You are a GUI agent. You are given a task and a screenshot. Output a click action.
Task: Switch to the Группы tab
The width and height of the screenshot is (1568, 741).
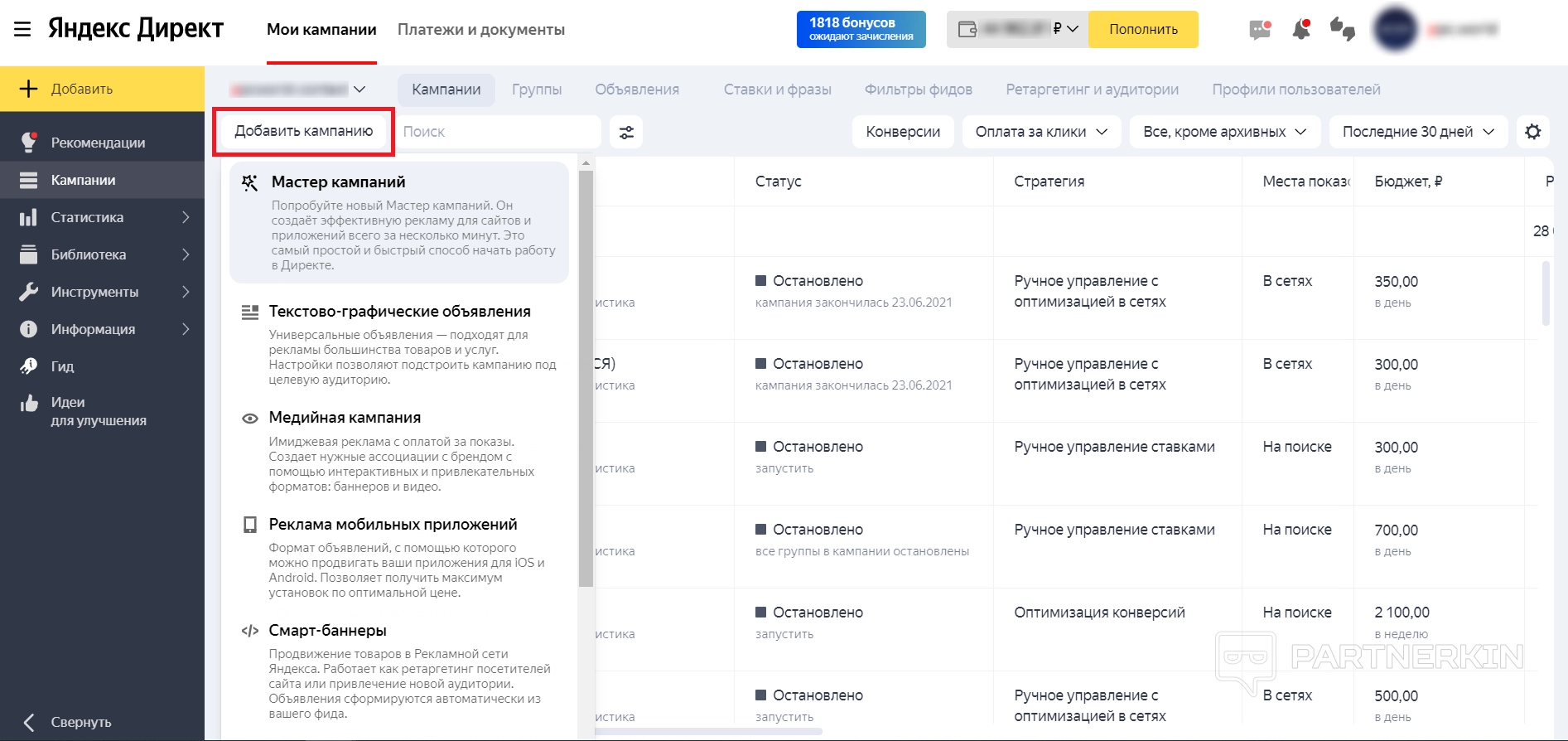537,90
